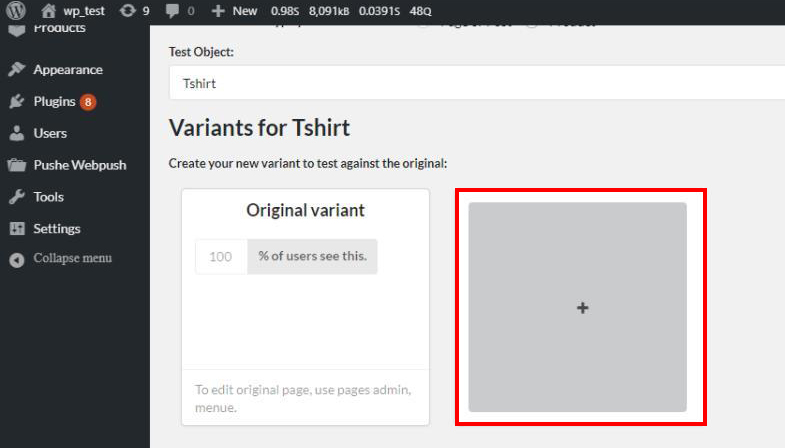785x448 pixels.
Task: Open the Users menu
Action: (50, 133)
